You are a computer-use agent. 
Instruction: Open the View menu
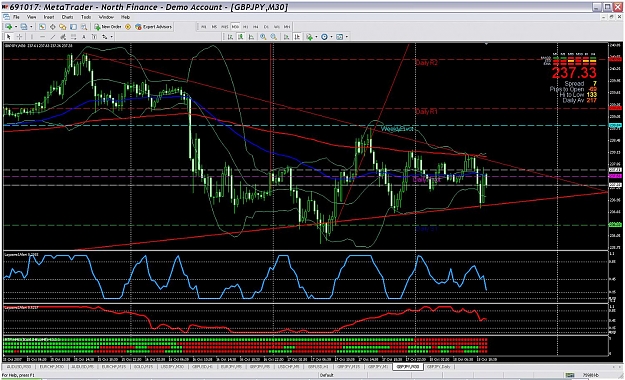(x=31, y=17)
